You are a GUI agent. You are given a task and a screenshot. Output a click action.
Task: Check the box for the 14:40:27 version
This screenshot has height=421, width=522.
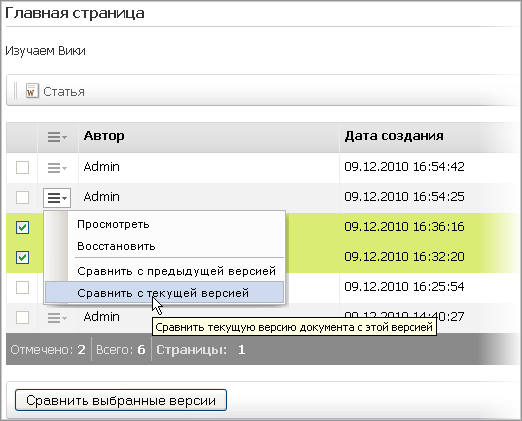[22, 317]
